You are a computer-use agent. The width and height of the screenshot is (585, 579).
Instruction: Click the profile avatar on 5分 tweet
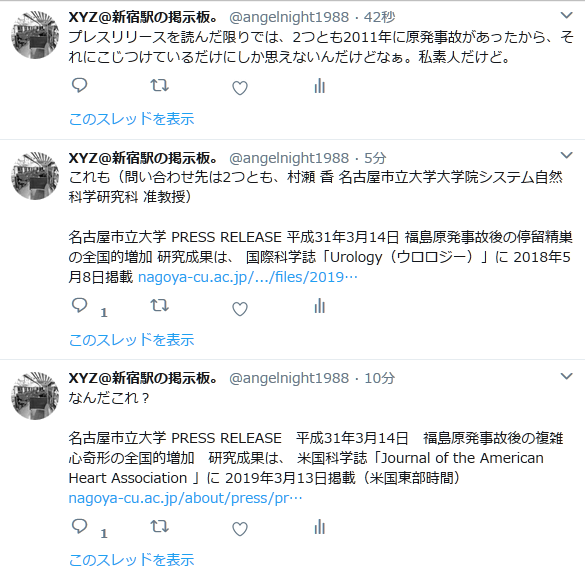(x=35, y=176)
